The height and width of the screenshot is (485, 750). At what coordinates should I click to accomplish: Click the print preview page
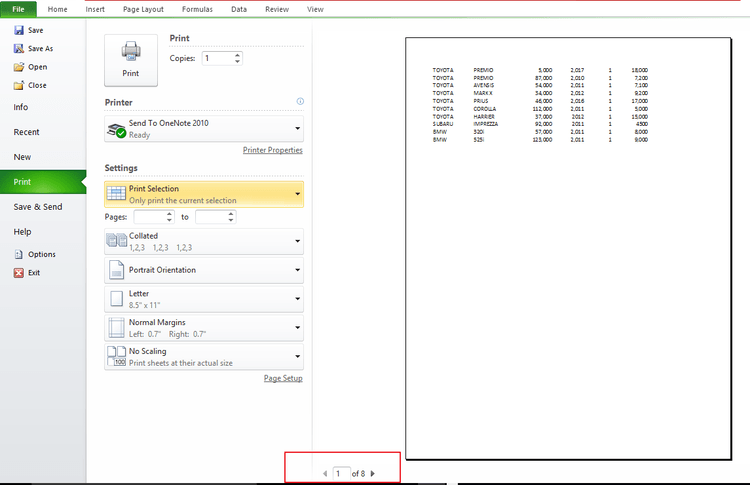tap(568, 249)
